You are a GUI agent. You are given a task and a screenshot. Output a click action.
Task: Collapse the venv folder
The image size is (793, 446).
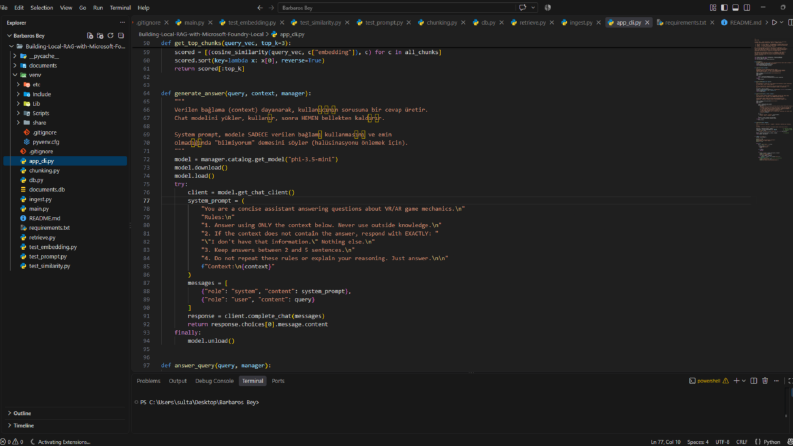15,75
